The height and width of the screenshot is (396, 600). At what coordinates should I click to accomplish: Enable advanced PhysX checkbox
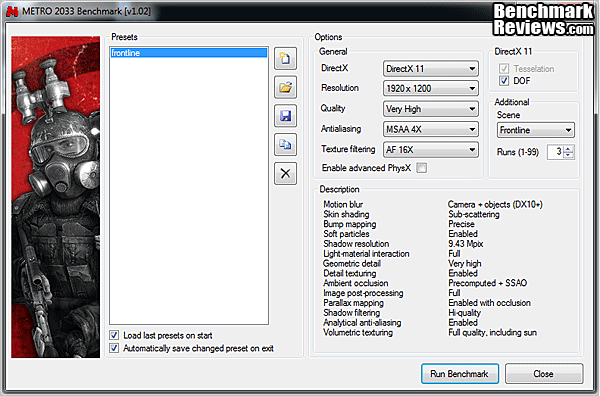tap(422, 168)
